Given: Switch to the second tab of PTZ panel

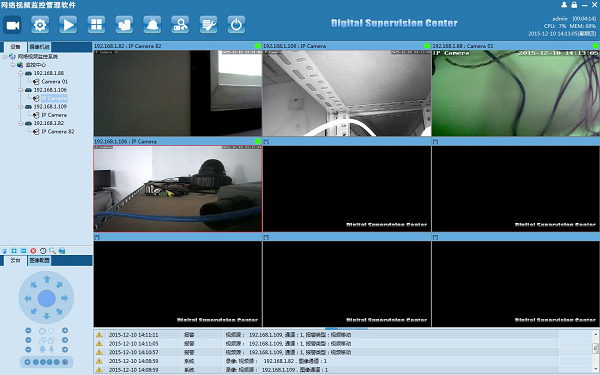Looking at the screenshot, I should coord(39,261).
